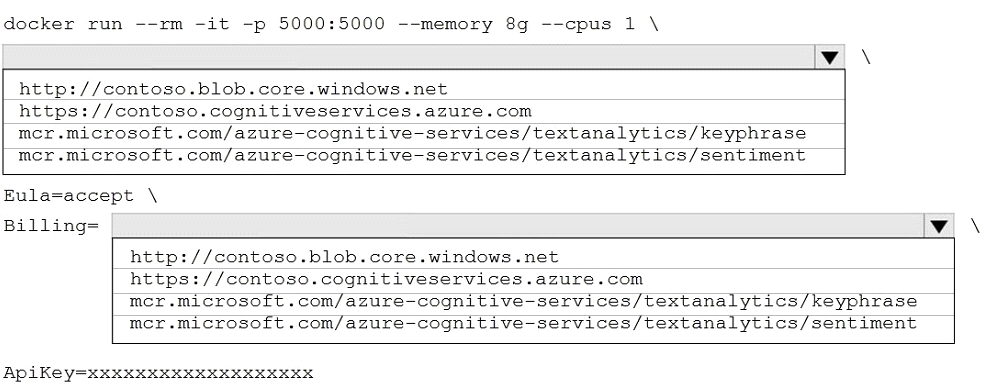Click the Eula=accept text line
Screen dimensions: 991x386
80,196
